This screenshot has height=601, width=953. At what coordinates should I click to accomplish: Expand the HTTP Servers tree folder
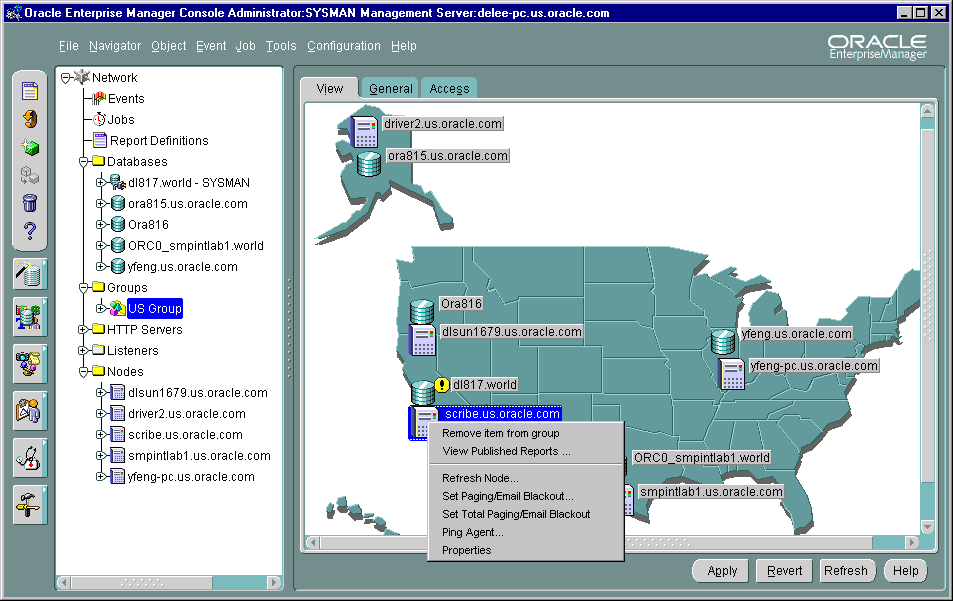pyautogui.click(x=83, y=329)
